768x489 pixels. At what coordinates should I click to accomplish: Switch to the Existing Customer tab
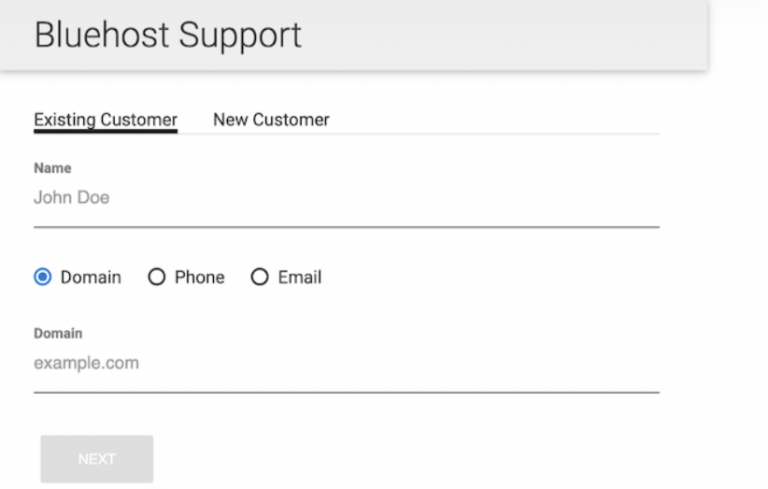click(x=105, y=119)
